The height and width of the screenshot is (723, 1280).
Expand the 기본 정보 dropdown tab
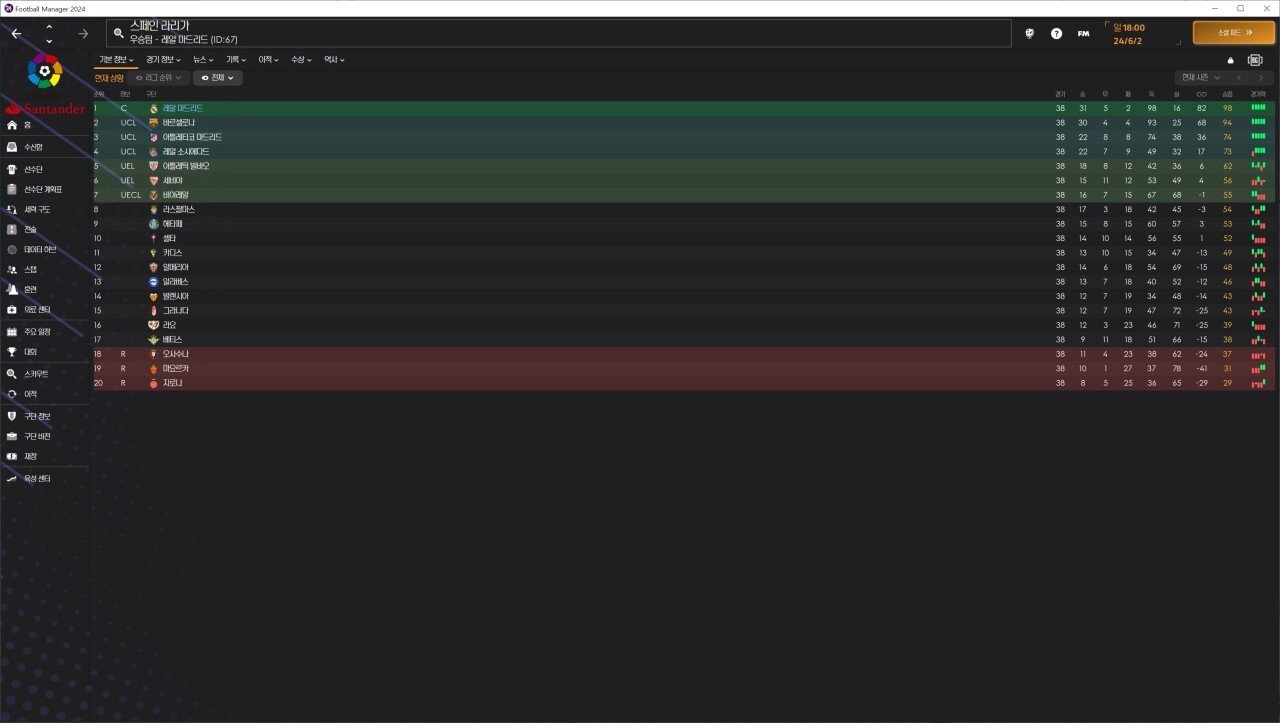click(116, 60)
